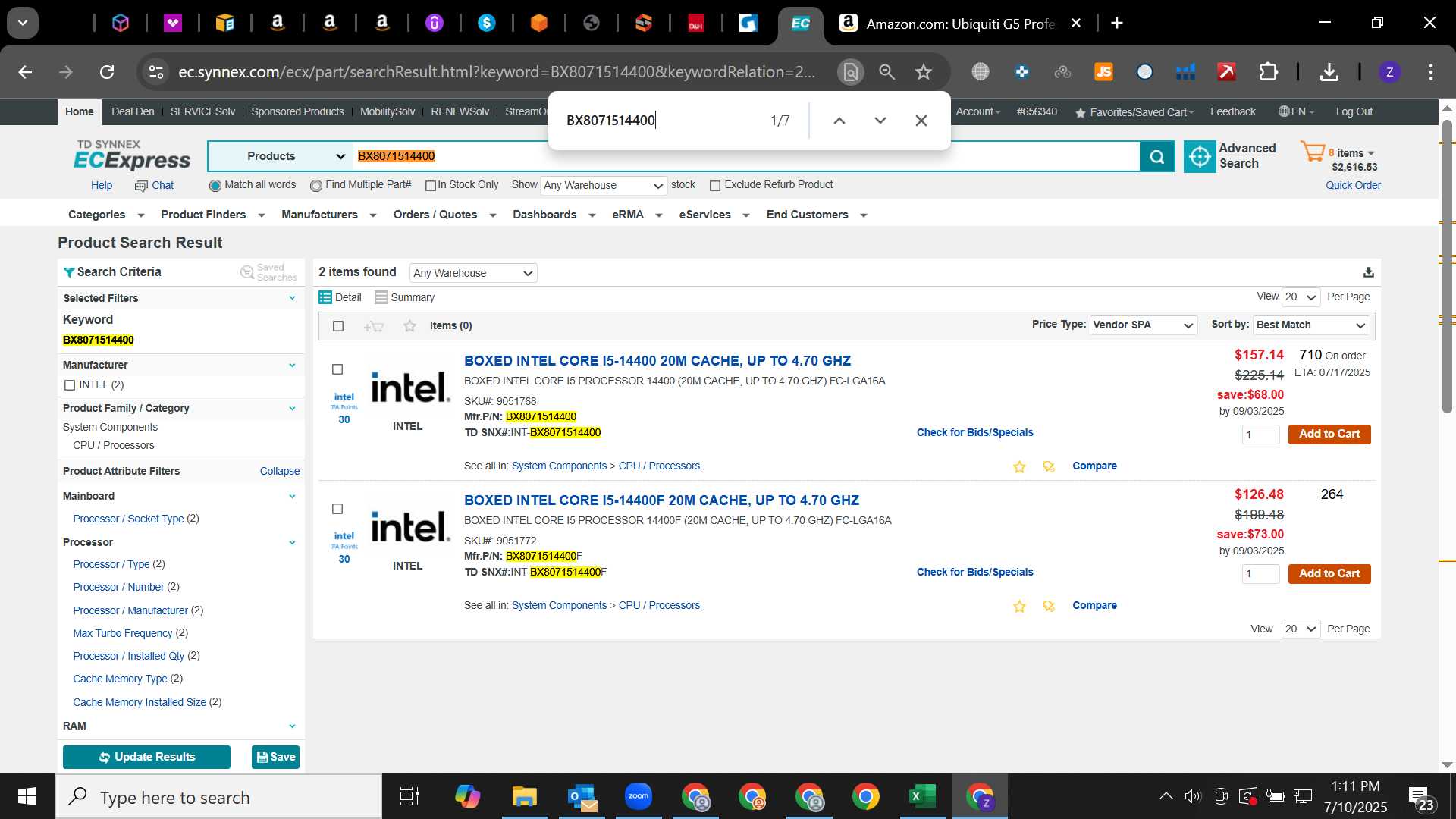This screenshot has width=1456, height=819.
Task: Bookmark this page star icon
Action: (923, 72)
